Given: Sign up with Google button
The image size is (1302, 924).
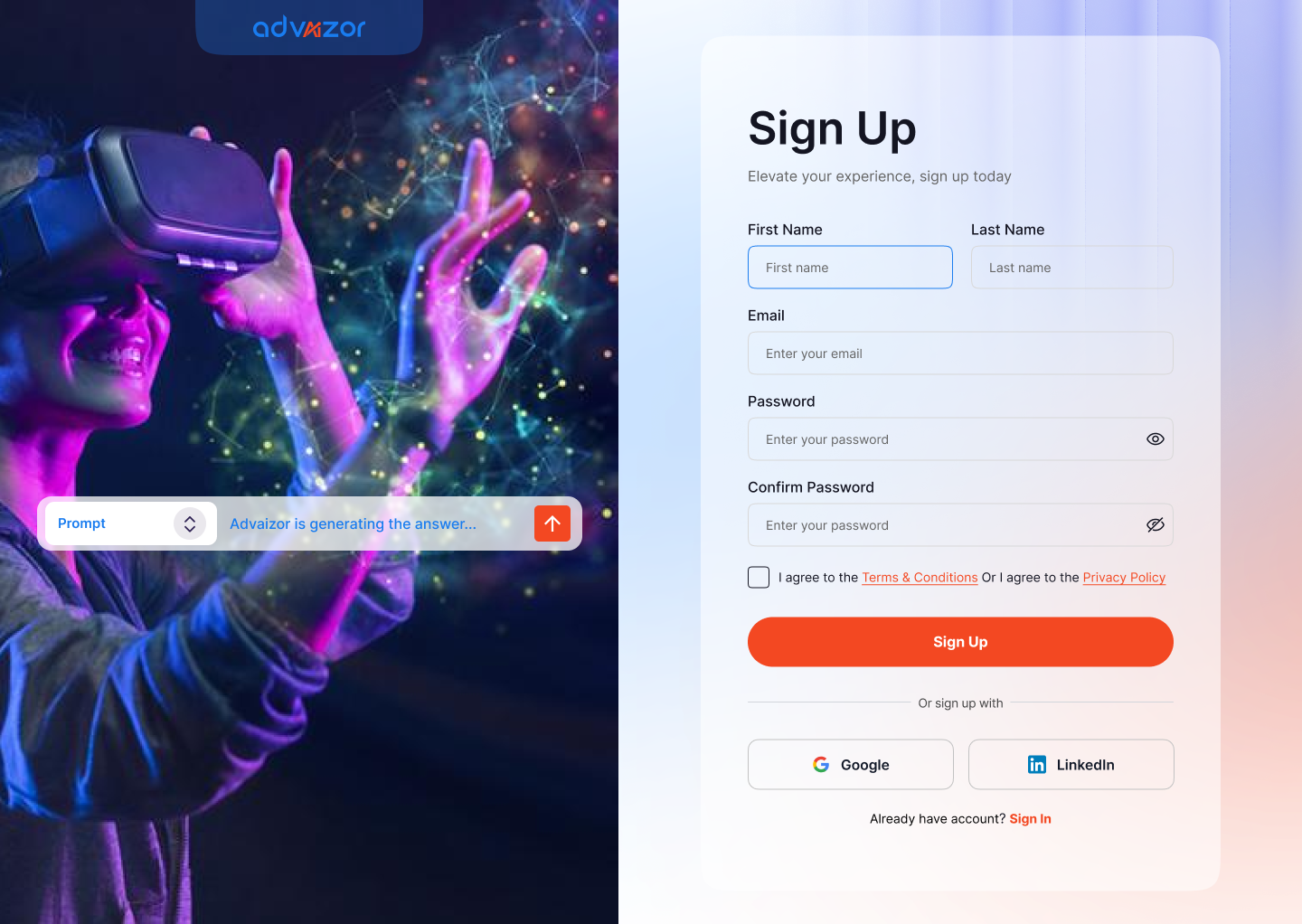Looking at the screenshot, I should click(x=851, y=765).
